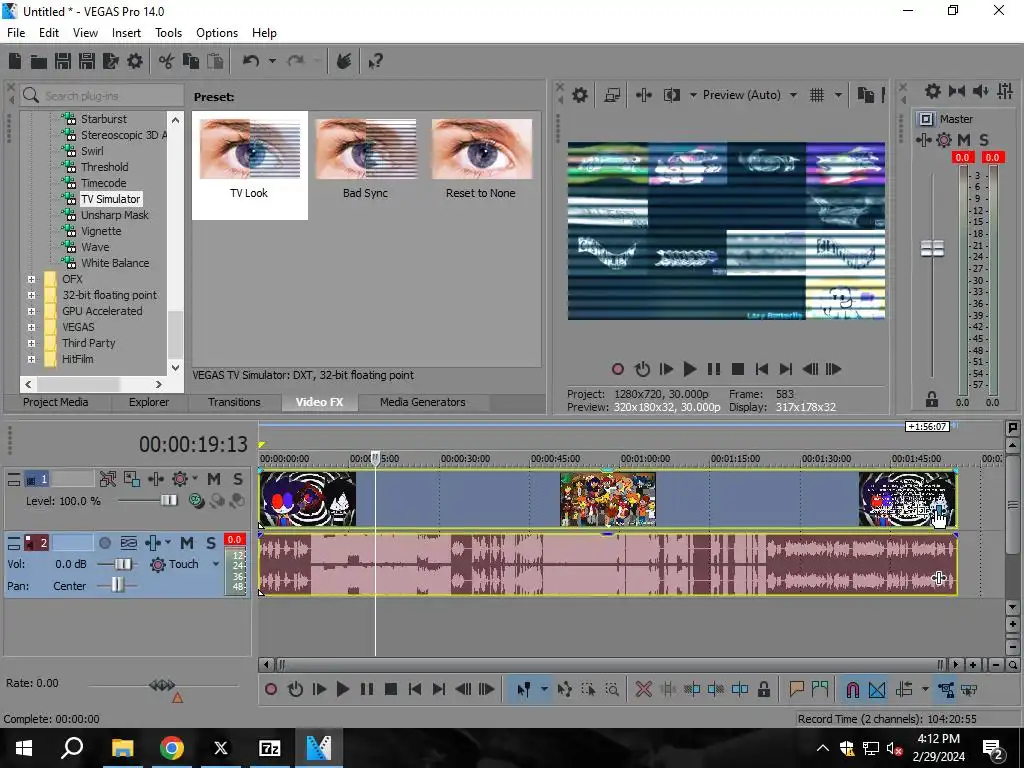
Task: Create a new project from toolbar
Action: tap(15, 61)
